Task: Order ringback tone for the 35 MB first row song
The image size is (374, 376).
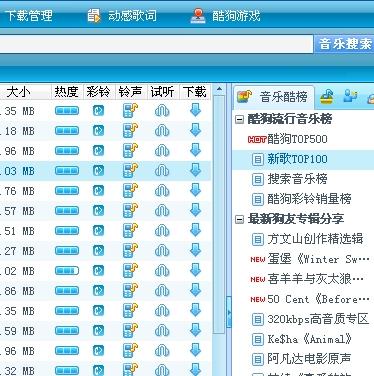Action: click(x=98, y=111)
